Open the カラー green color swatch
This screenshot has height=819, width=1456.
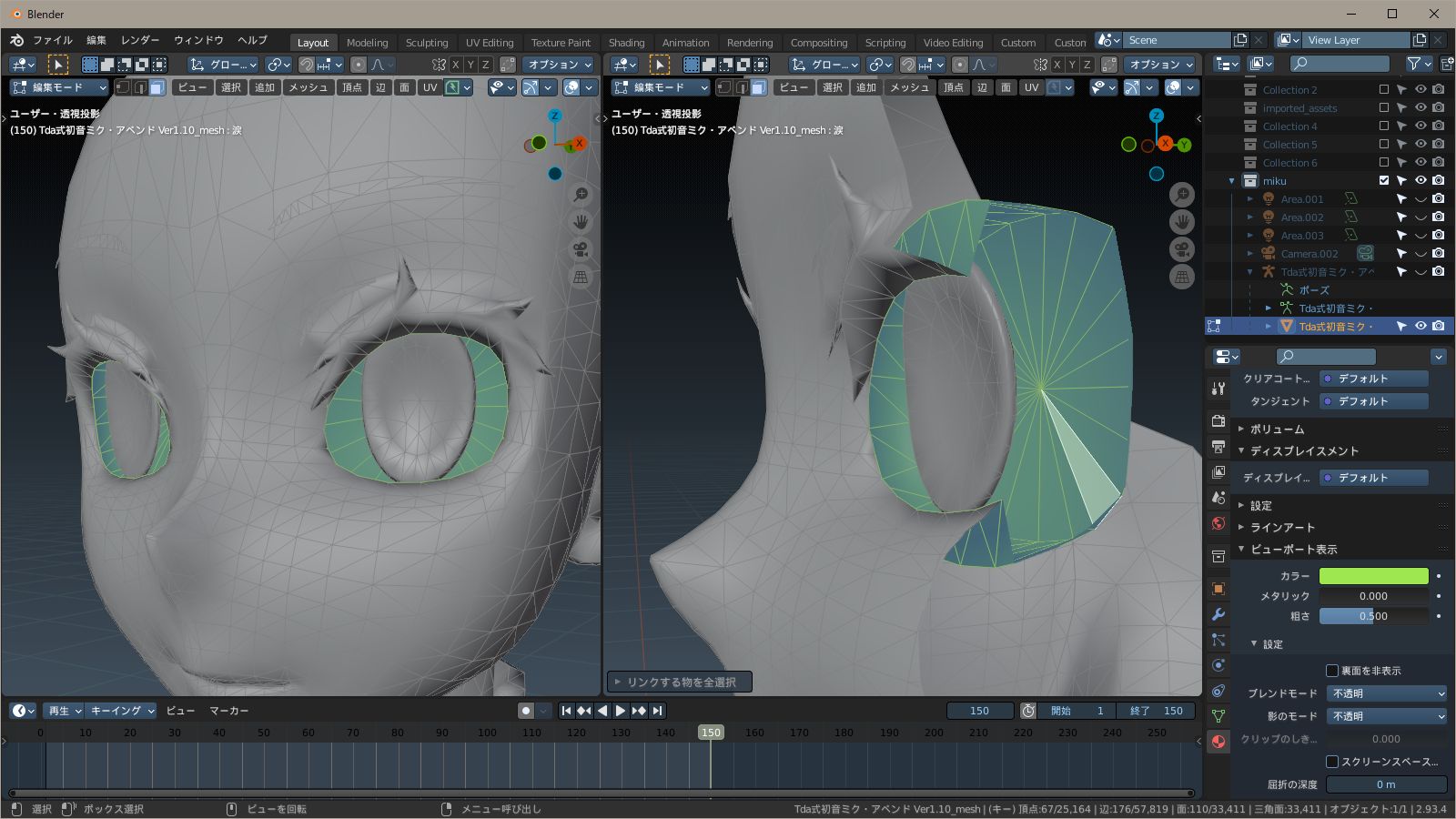[x=1373, y=576]
